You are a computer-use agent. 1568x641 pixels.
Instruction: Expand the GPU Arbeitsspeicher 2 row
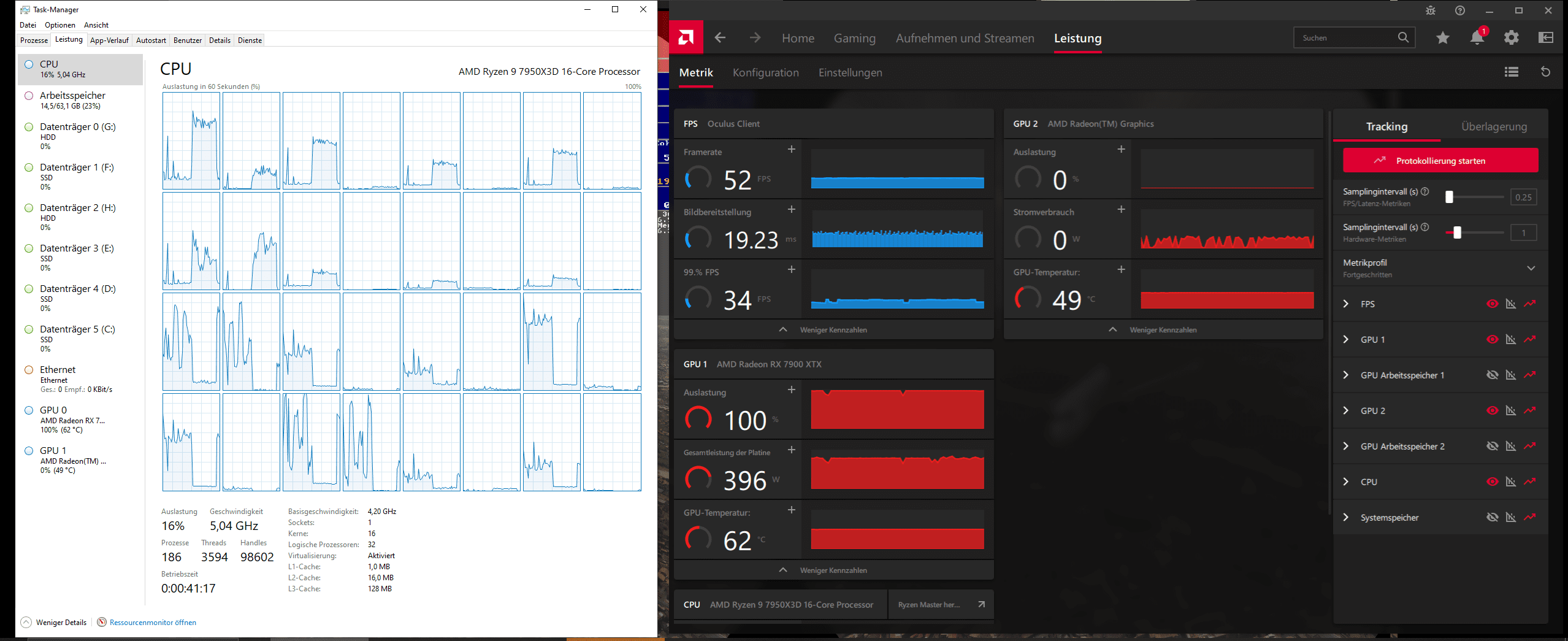pyautogui.click(x=1346, y=446)
